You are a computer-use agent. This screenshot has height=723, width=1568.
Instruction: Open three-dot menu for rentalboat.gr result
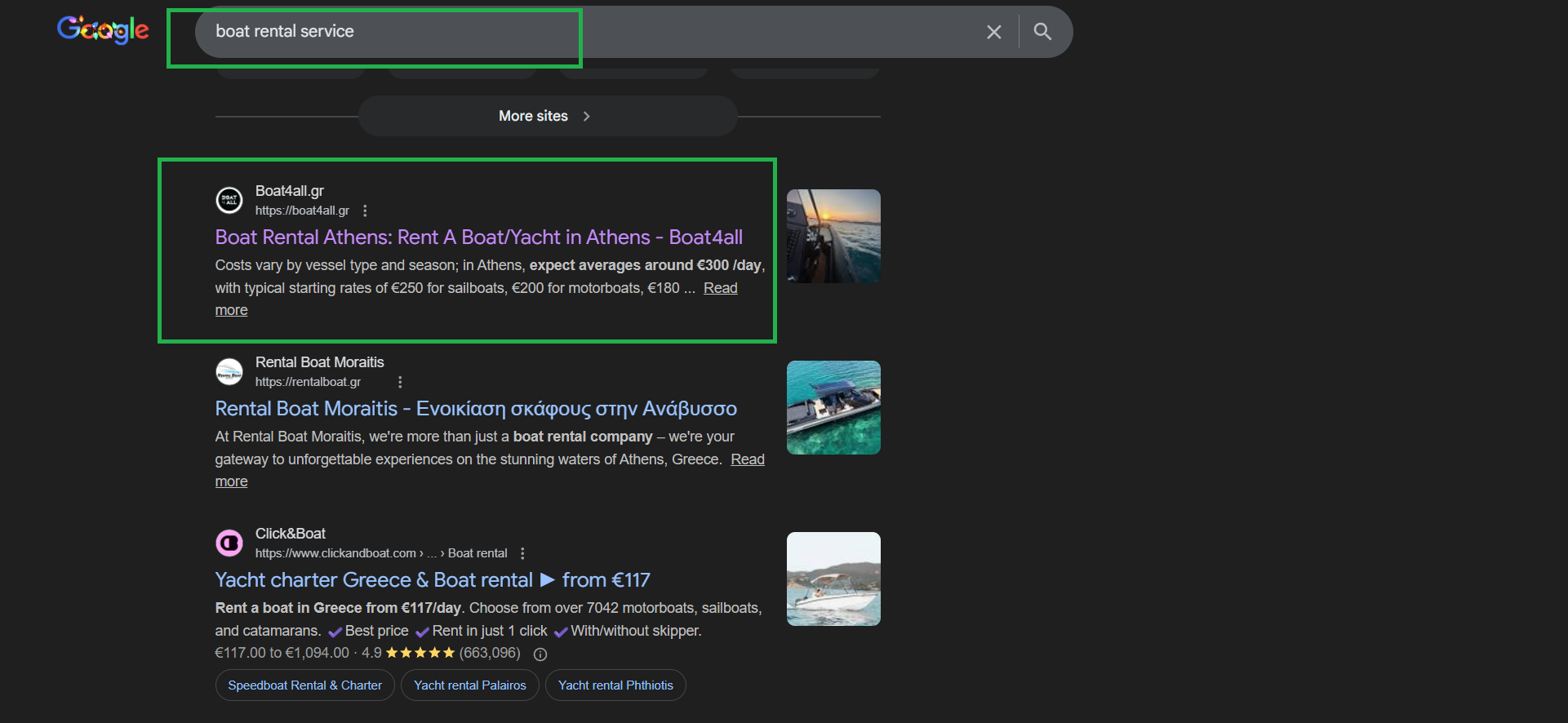(400, 382)
